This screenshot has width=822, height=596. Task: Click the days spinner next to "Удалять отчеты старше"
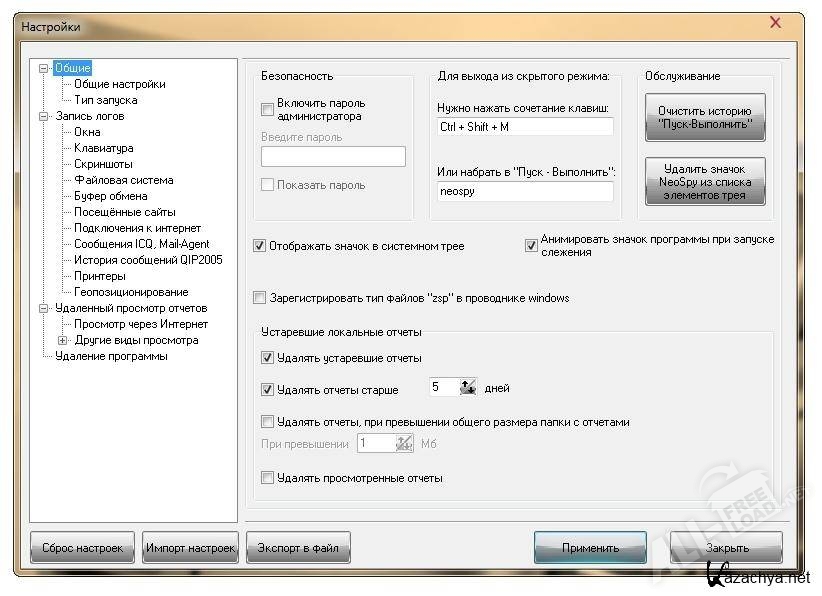tap(467, 388)
